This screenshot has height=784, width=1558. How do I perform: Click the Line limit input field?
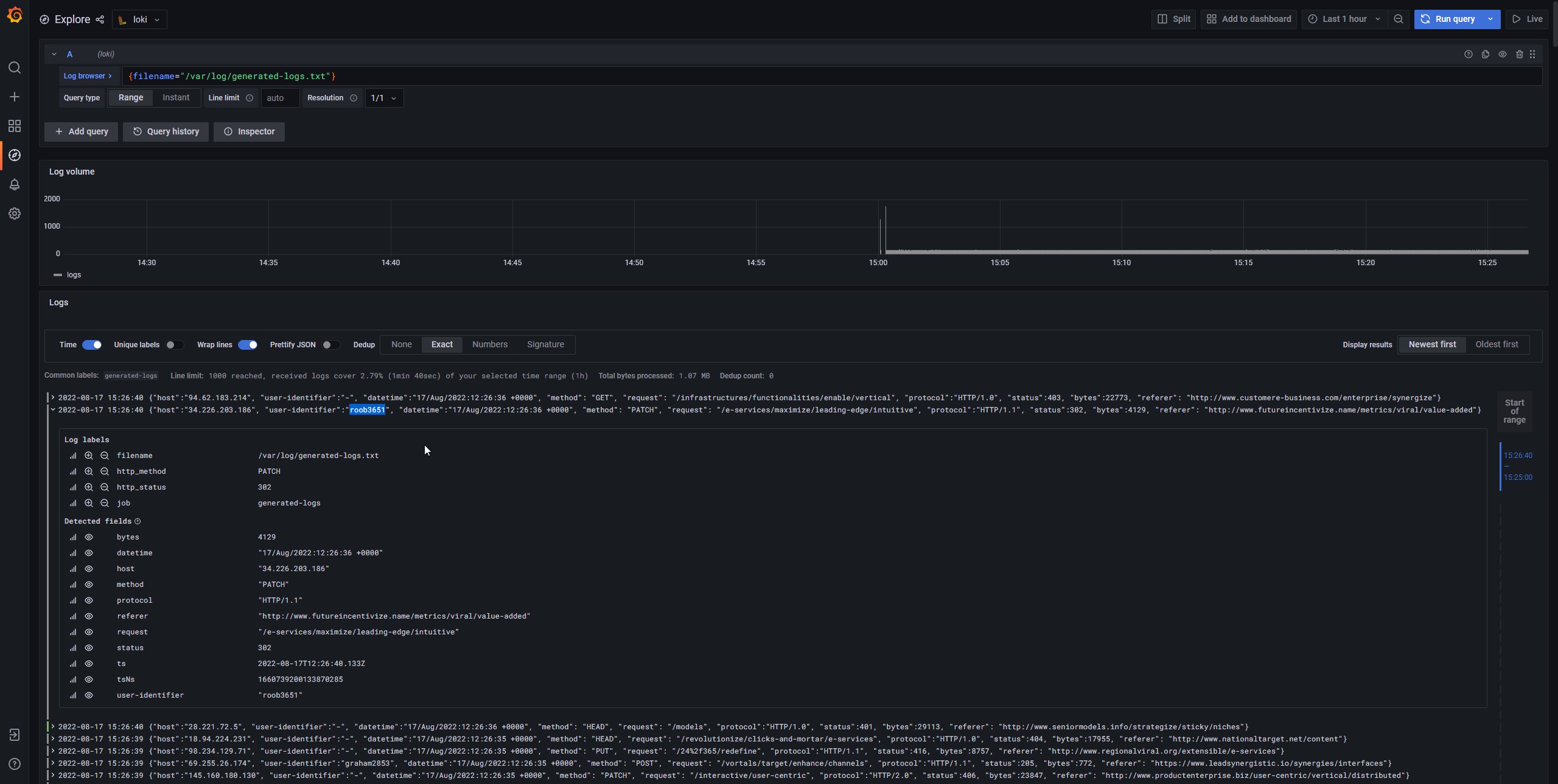click(x=279, y=98)
